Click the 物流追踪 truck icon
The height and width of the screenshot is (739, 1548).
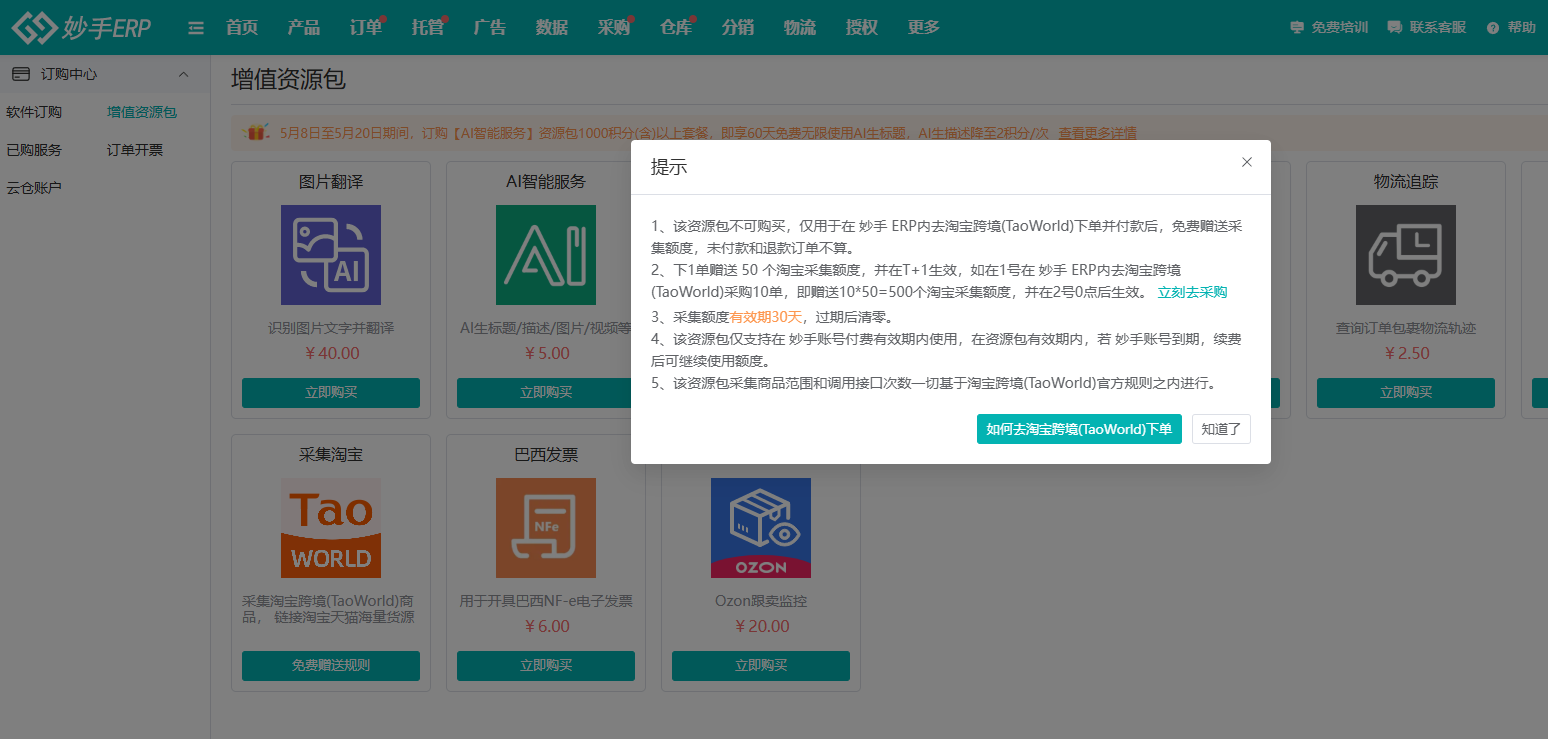1406,255
